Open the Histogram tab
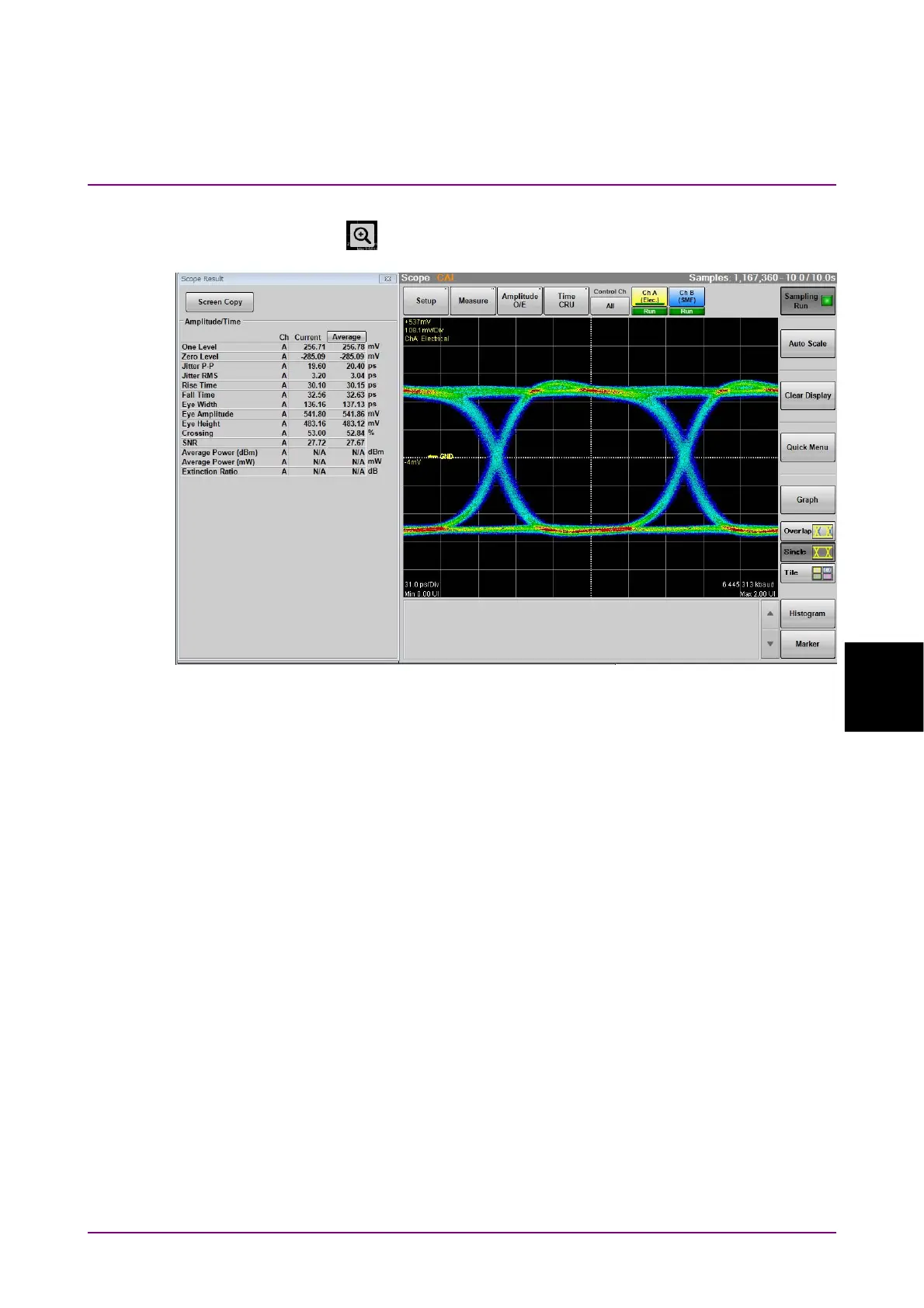The image size is (924, 1308). [x=808, y=614]
